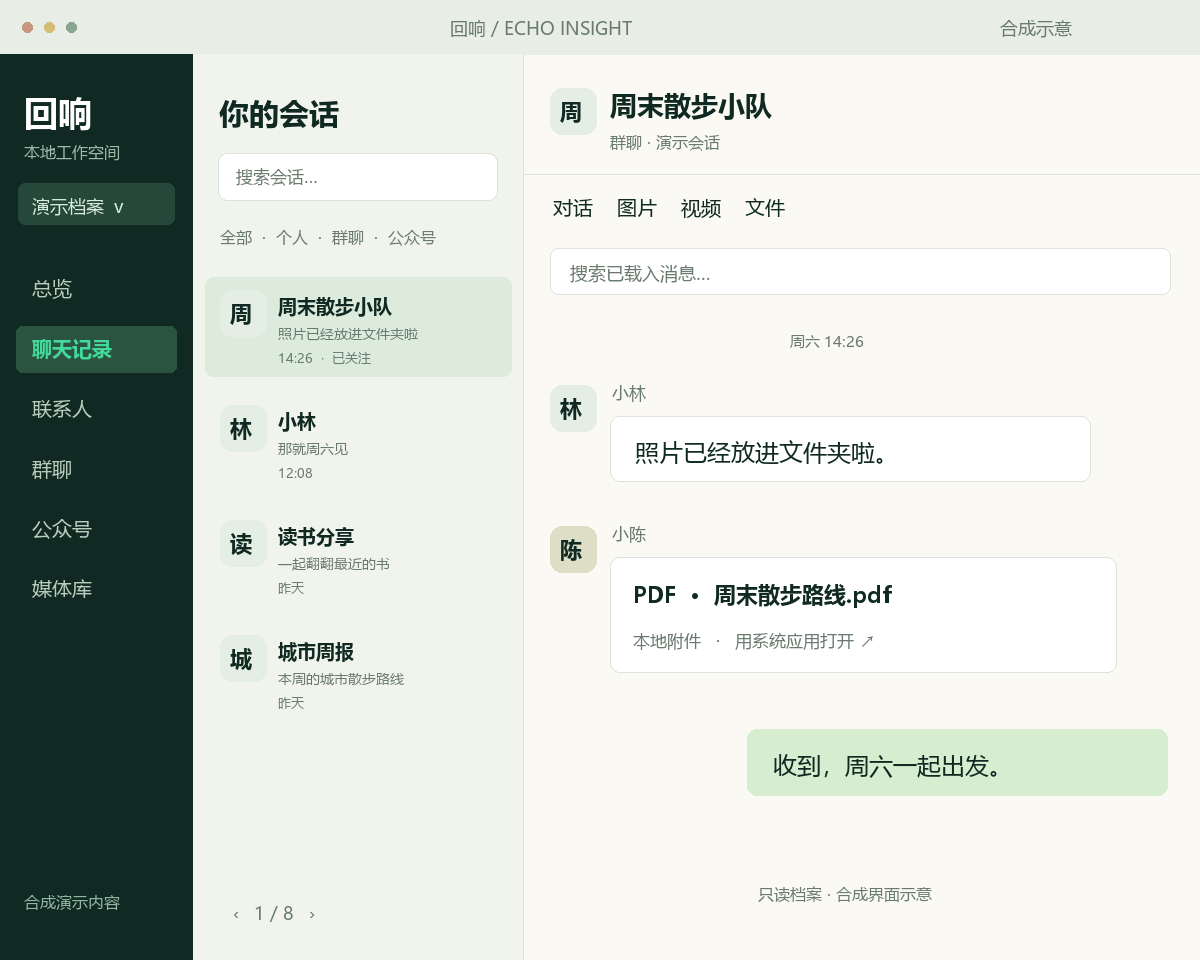Click the 本地附件 label
The width and height of the screenshot is (1200, 960).
pos(667,641)
